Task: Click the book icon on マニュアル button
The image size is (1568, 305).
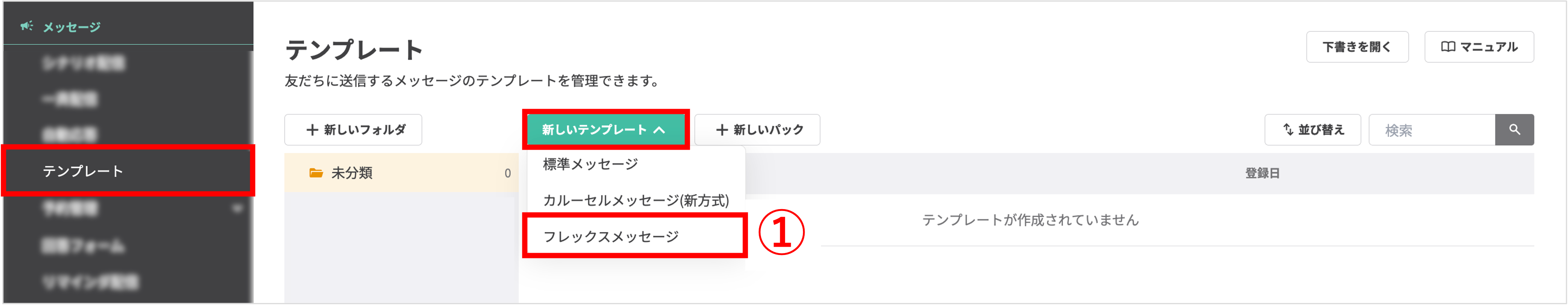Action: click(x=1448, y=47)
